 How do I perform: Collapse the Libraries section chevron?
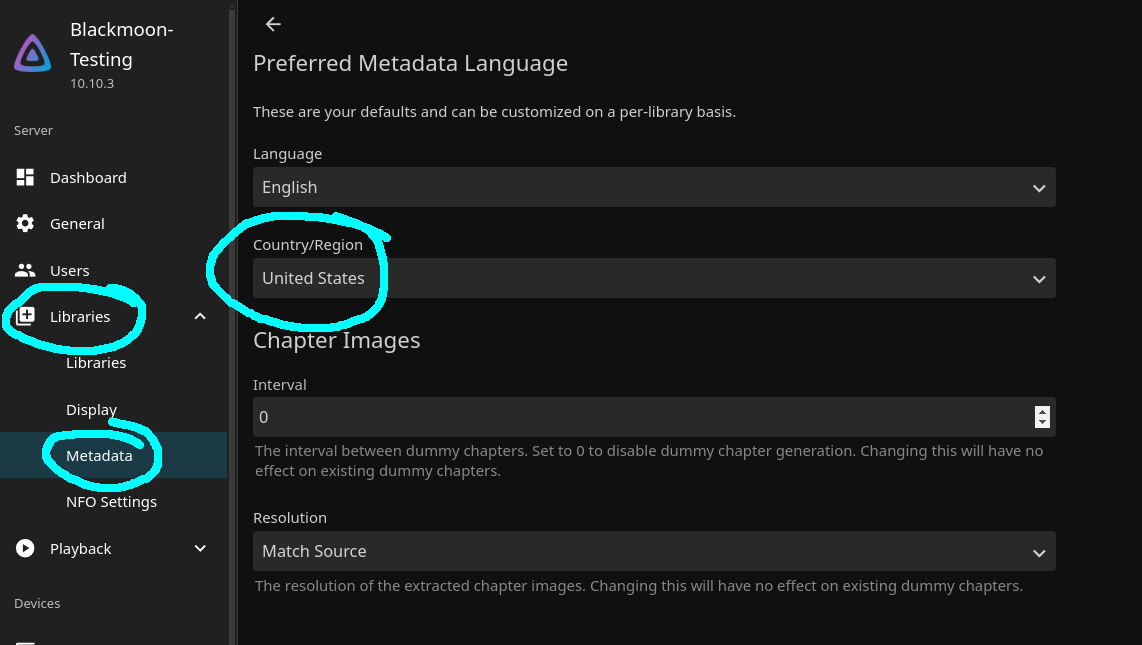200,317
